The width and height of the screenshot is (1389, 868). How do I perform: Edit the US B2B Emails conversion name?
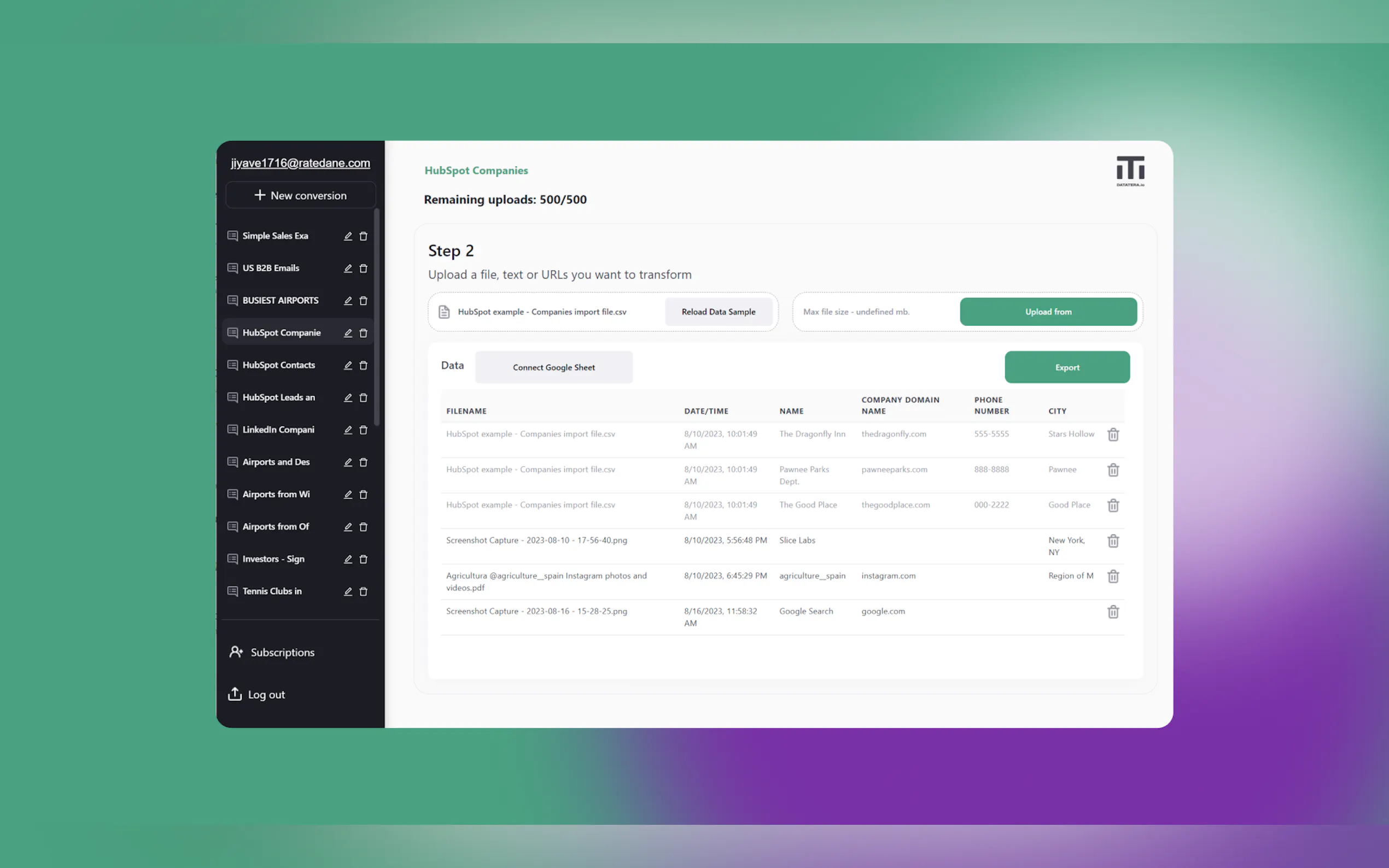tap(347, 269)
